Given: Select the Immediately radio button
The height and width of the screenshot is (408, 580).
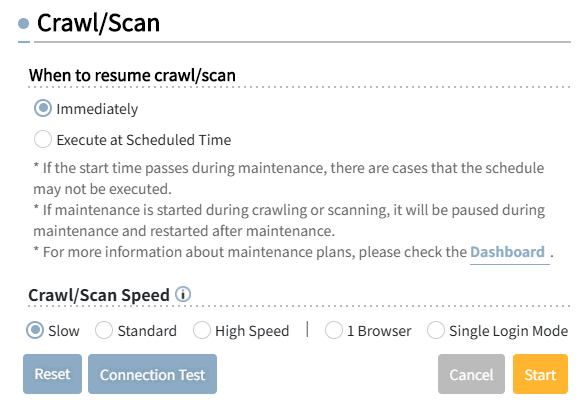Looking at the screenshot, I should (x=43, y=108).
